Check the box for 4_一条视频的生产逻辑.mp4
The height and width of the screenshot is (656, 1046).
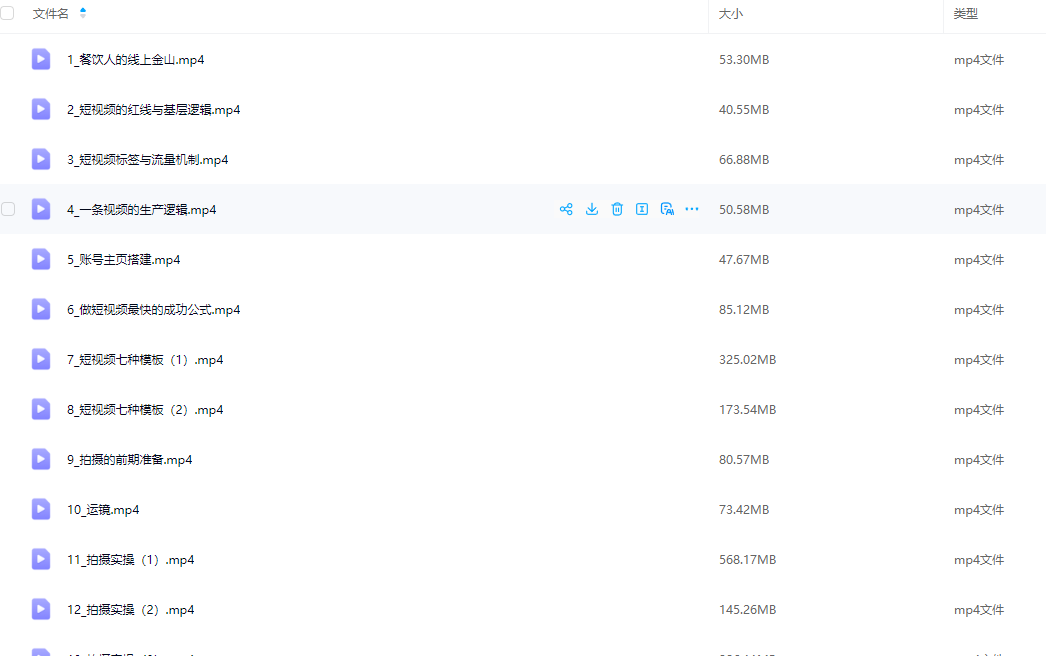(8, 209)
